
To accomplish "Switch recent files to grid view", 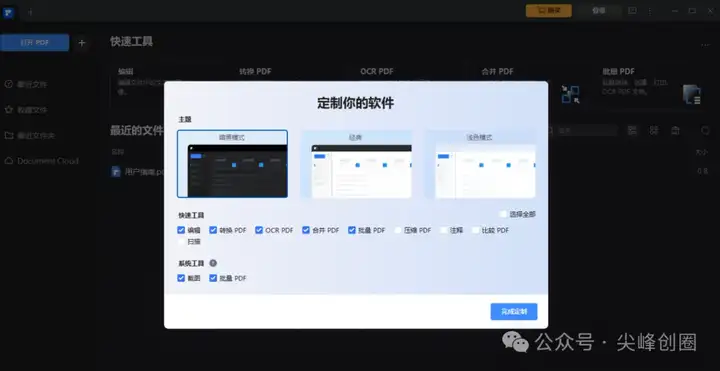I will click(654, 130).
